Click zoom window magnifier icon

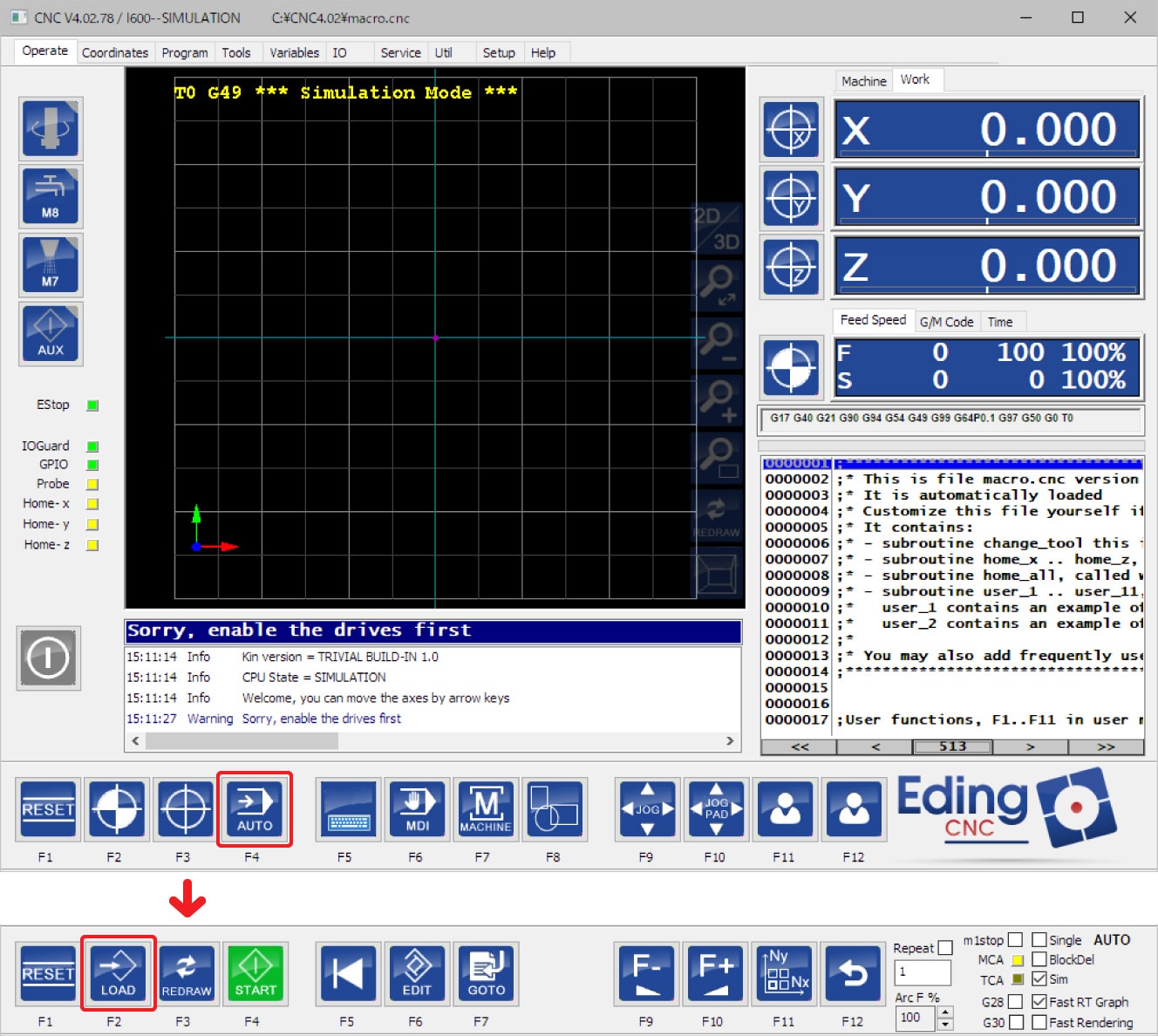coord(717,458)
